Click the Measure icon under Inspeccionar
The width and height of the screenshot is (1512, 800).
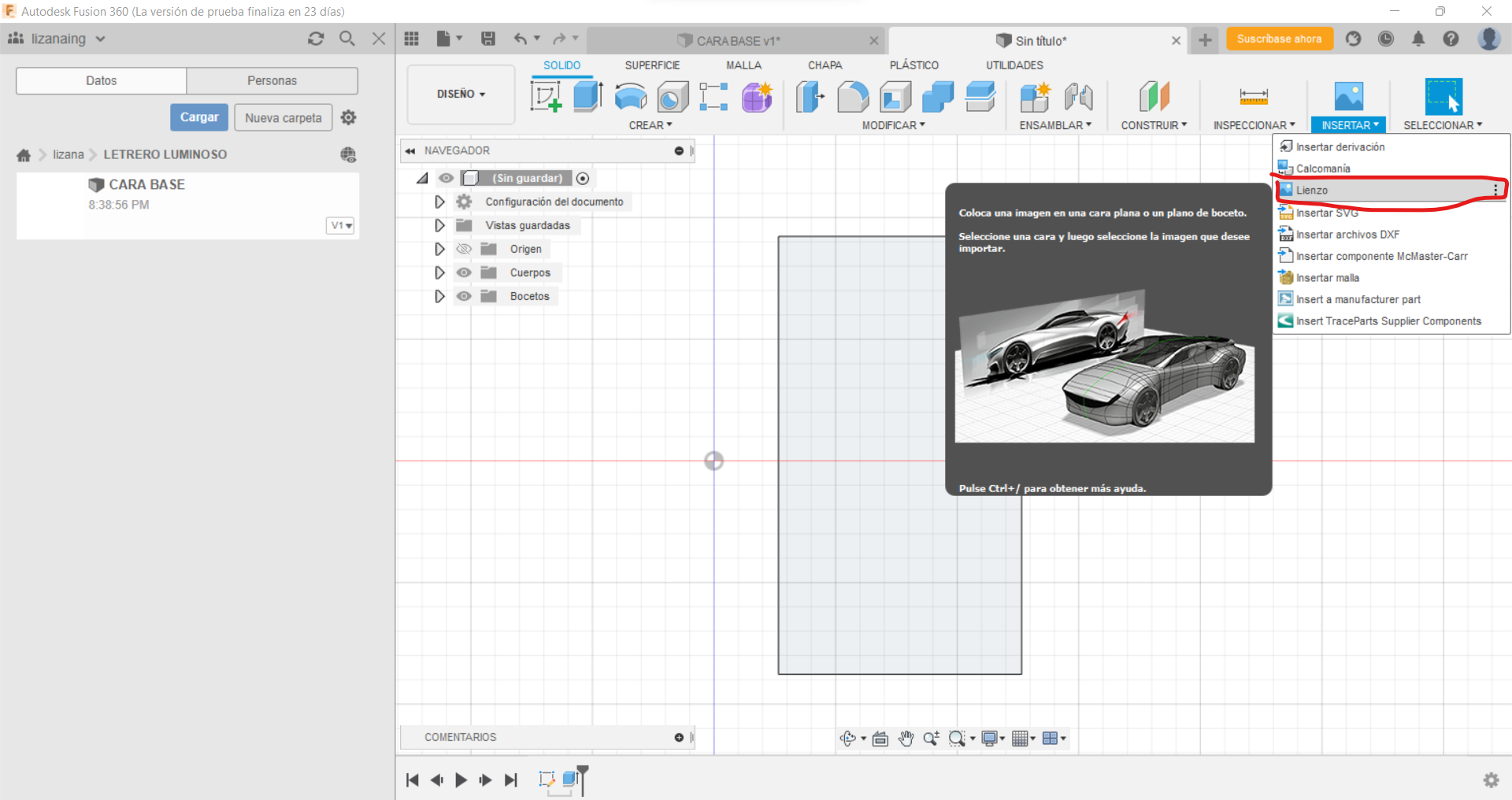[x=1253, y=97]
